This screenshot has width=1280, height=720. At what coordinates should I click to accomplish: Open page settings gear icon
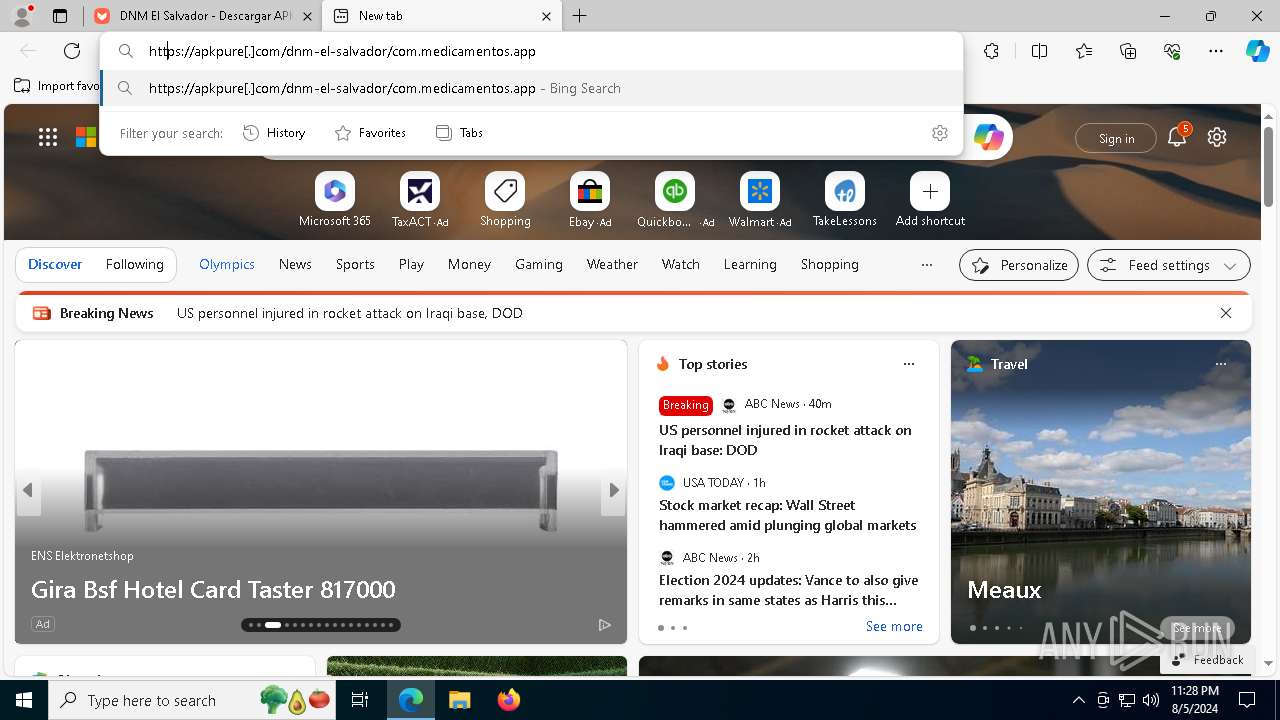click(x=1217, y=138)
